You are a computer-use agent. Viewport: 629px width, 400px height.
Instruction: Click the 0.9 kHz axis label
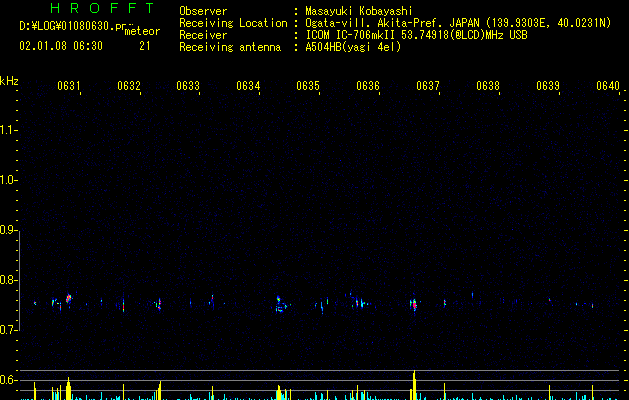click(x=8, y=230)
